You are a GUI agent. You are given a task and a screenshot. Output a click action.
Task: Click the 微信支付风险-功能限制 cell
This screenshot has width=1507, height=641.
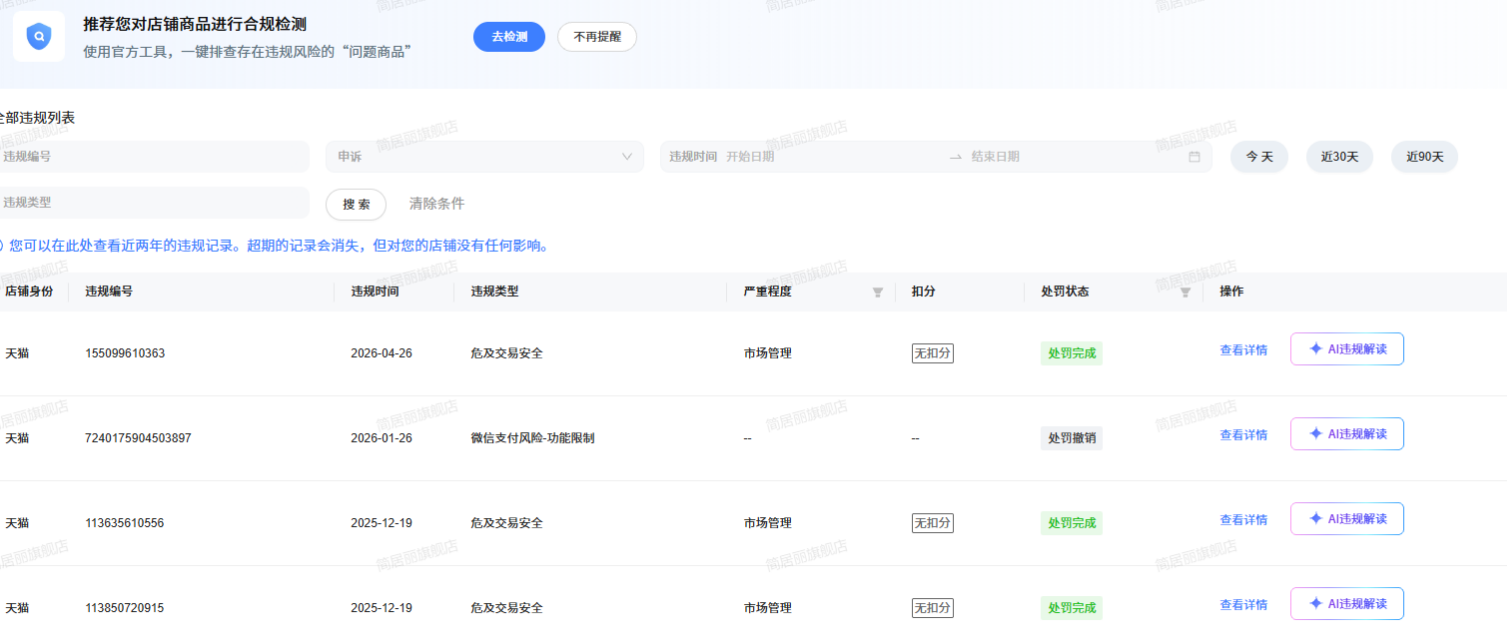(533, 439)
